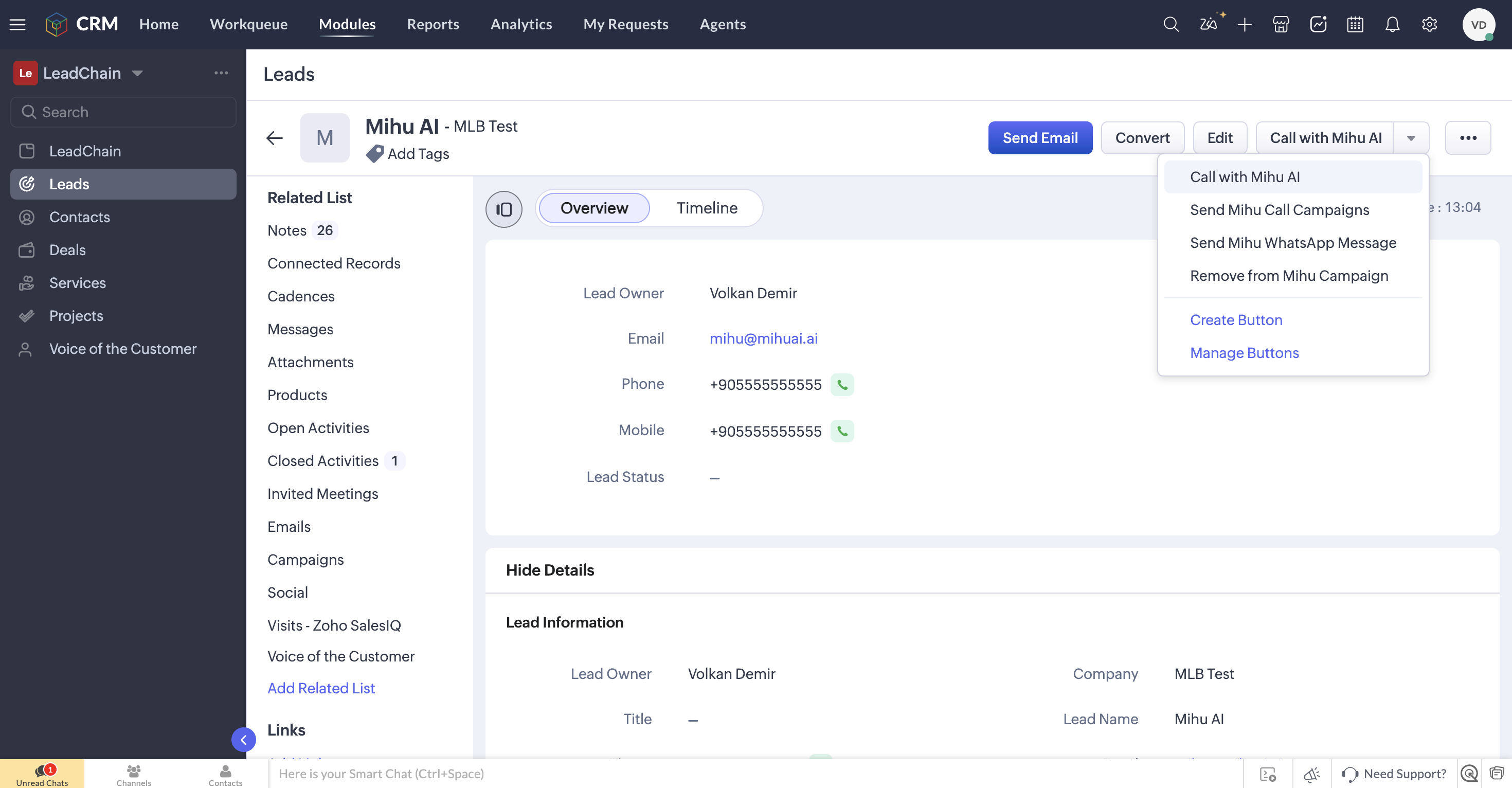Open Contacts in bottom chat bar
The image size is (1512, 788).
coord(225,775)
